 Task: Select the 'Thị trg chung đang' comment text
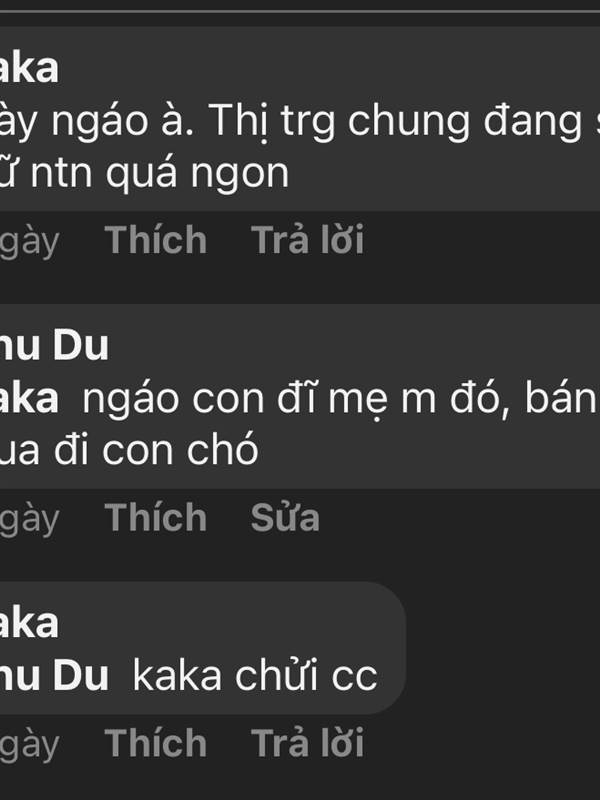coord(300,121)
